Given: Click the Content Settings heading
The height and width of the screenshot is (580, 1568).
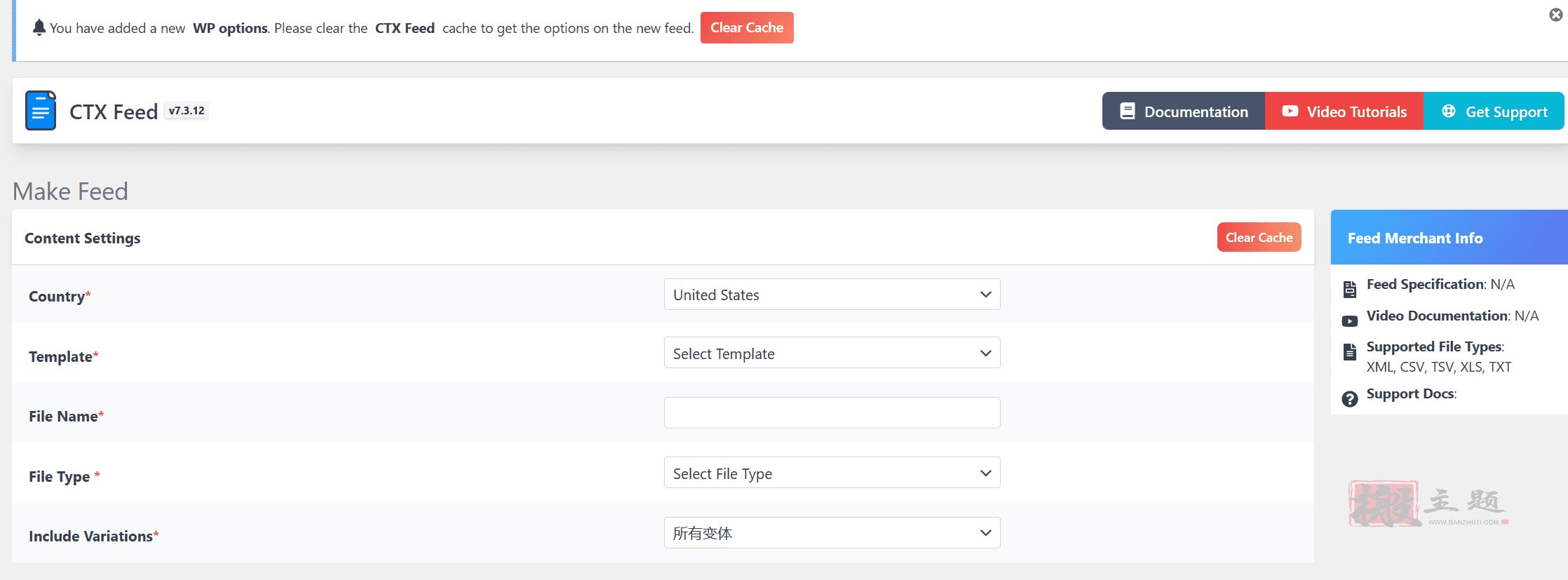Looking at the screenshot, I should (x=83, y=238).
